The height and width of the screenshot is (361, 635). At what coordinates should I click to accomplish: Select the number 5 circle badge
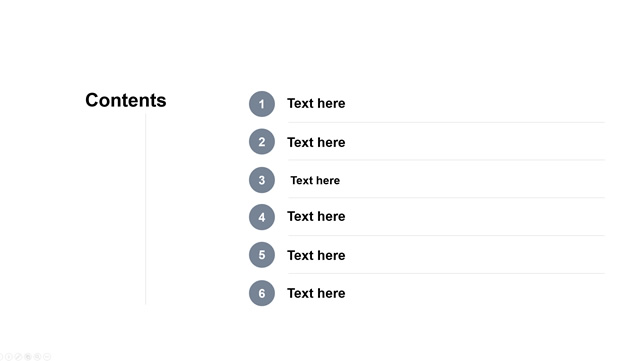coord(262,255)
